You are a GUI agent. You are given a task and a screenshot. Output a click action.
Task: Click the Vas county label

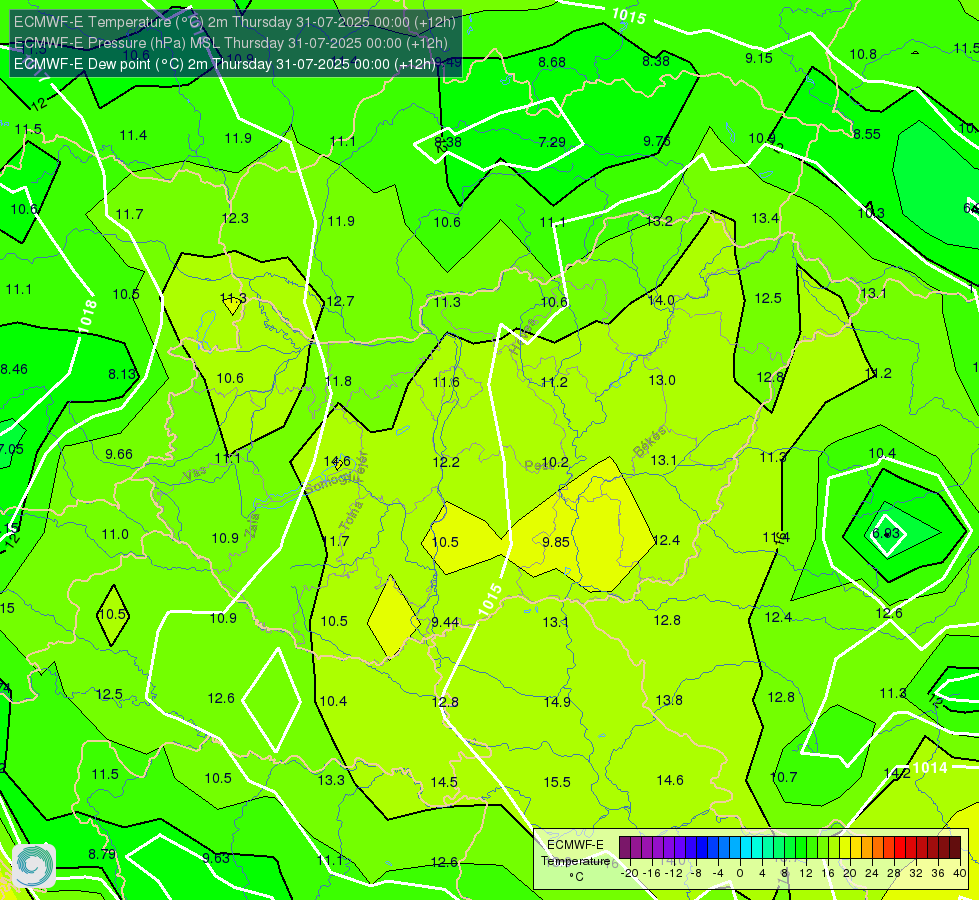pos(195,475)
